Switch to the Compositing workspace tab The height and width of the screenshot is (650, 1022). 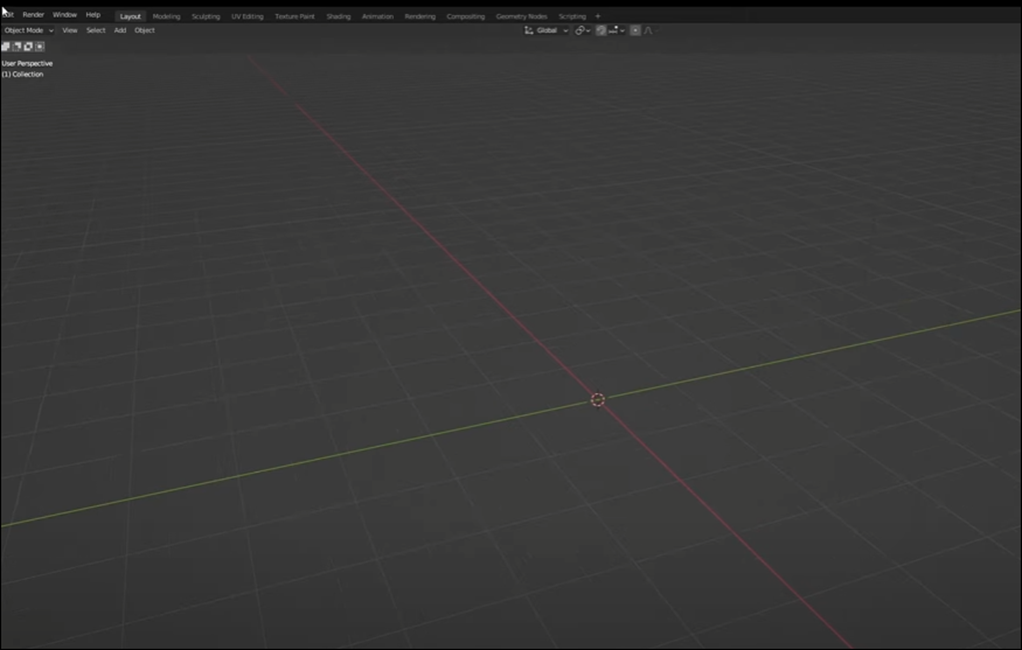(465, 16)
